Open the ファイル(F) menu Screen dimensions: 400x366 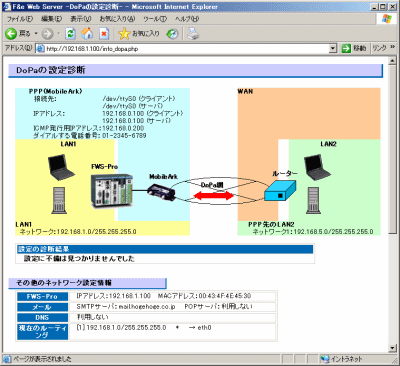[x=20, y=19]
